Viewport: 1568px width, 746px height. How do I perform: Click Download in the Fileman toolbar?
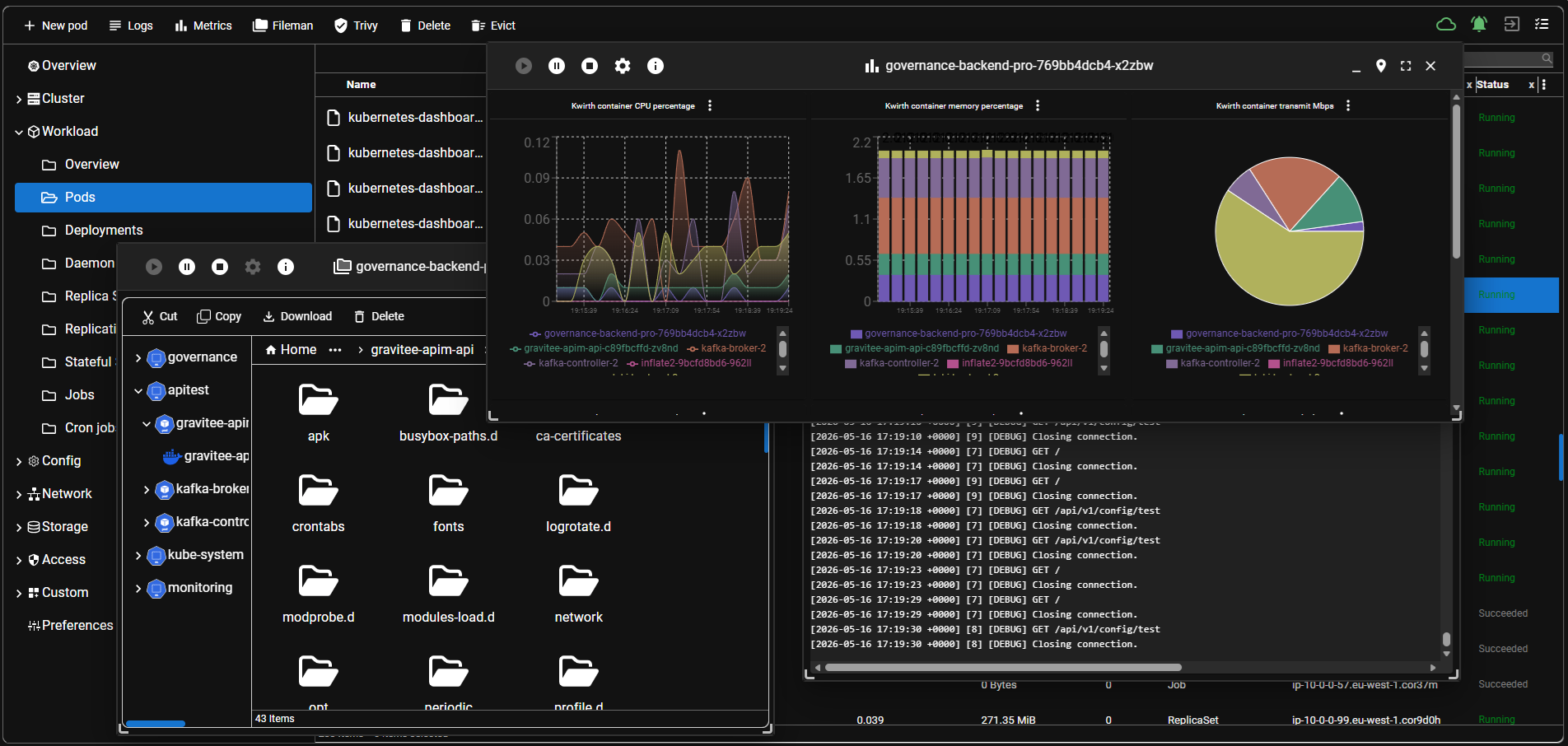[297, 316]
